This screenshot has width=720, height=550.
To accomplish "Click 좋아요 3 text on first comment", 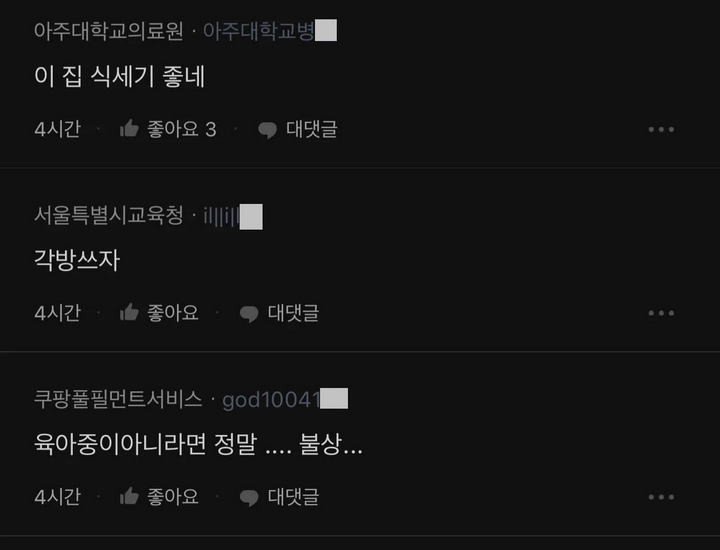I will tap(182, 129).
